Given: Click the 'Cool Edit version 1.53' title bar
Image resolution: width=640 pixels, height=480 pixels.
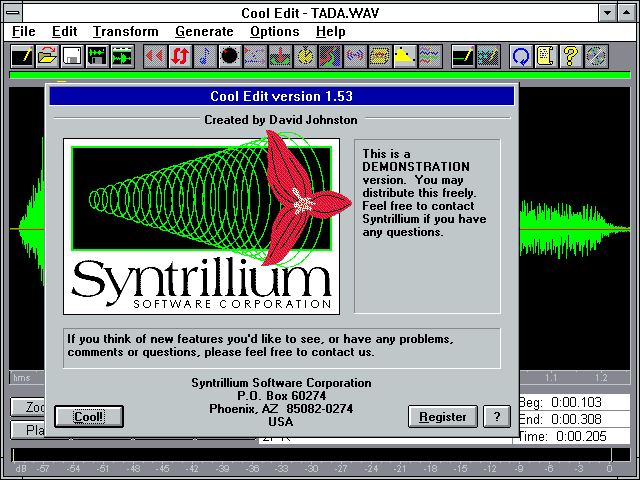Looking at the screenshot, I should coord(282,96).
